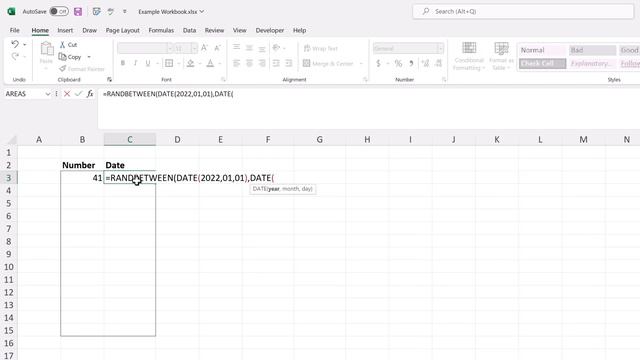Click the Middle Align icon
This screenshot has width=640, height=360.
click(x=249, y=48)
